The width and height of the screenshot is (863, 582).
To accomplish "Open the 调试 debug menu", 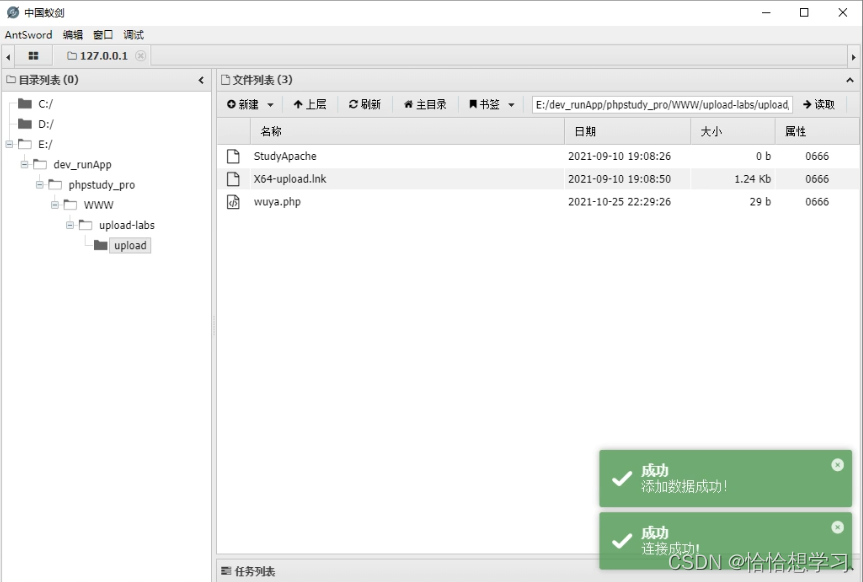I will pos(131,34).
